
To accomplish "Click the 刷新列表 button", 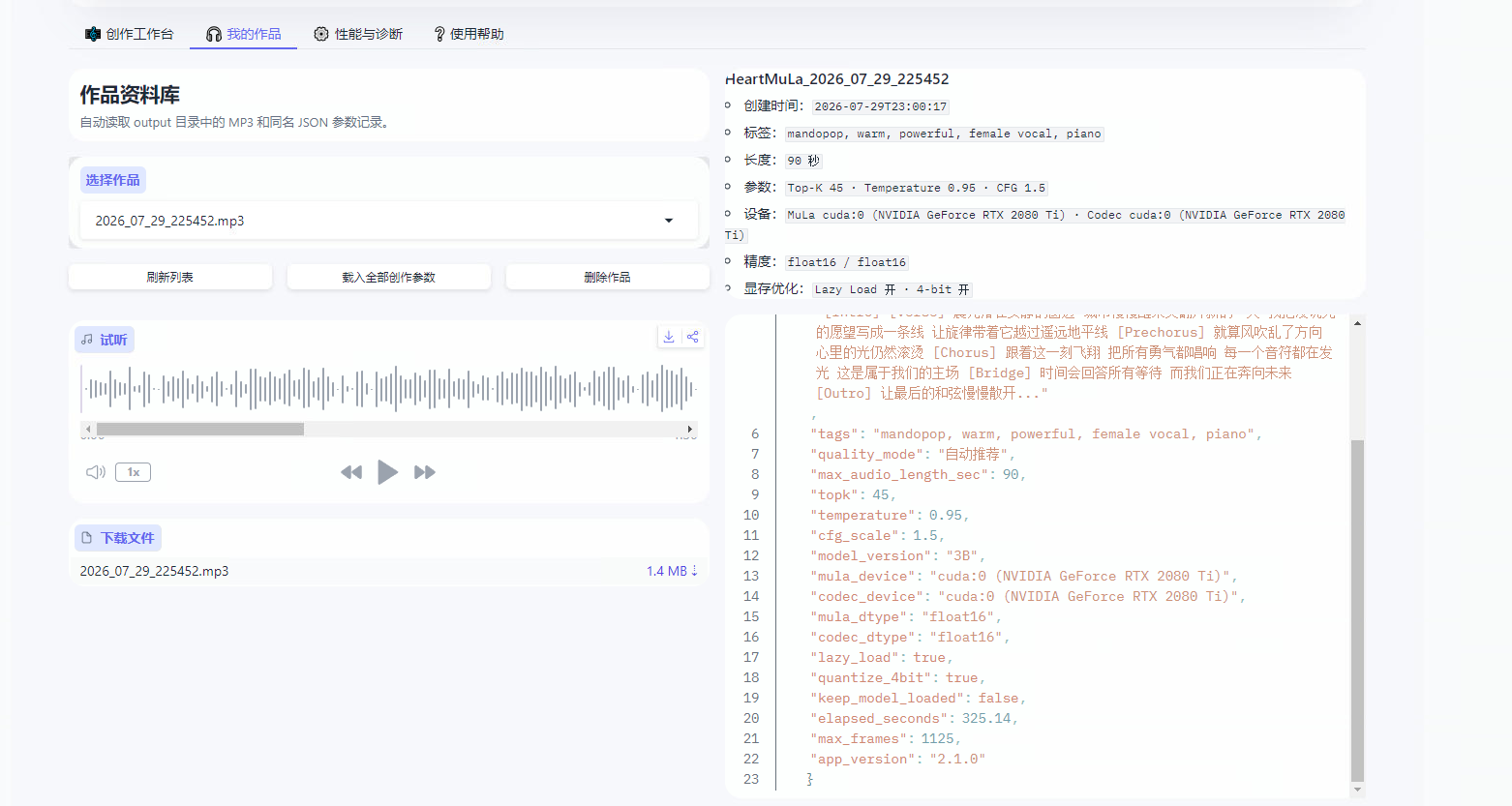I will coord(170,277).
